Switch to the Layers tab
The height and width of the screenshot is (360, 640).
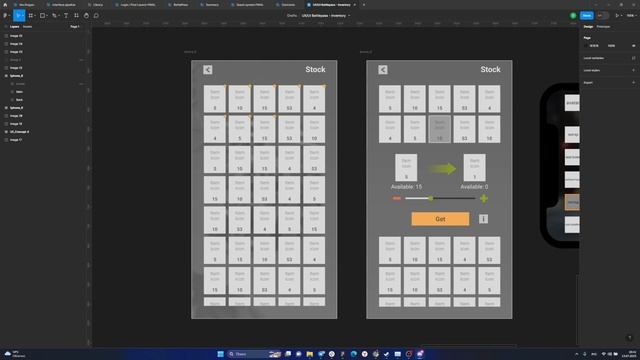15,27
